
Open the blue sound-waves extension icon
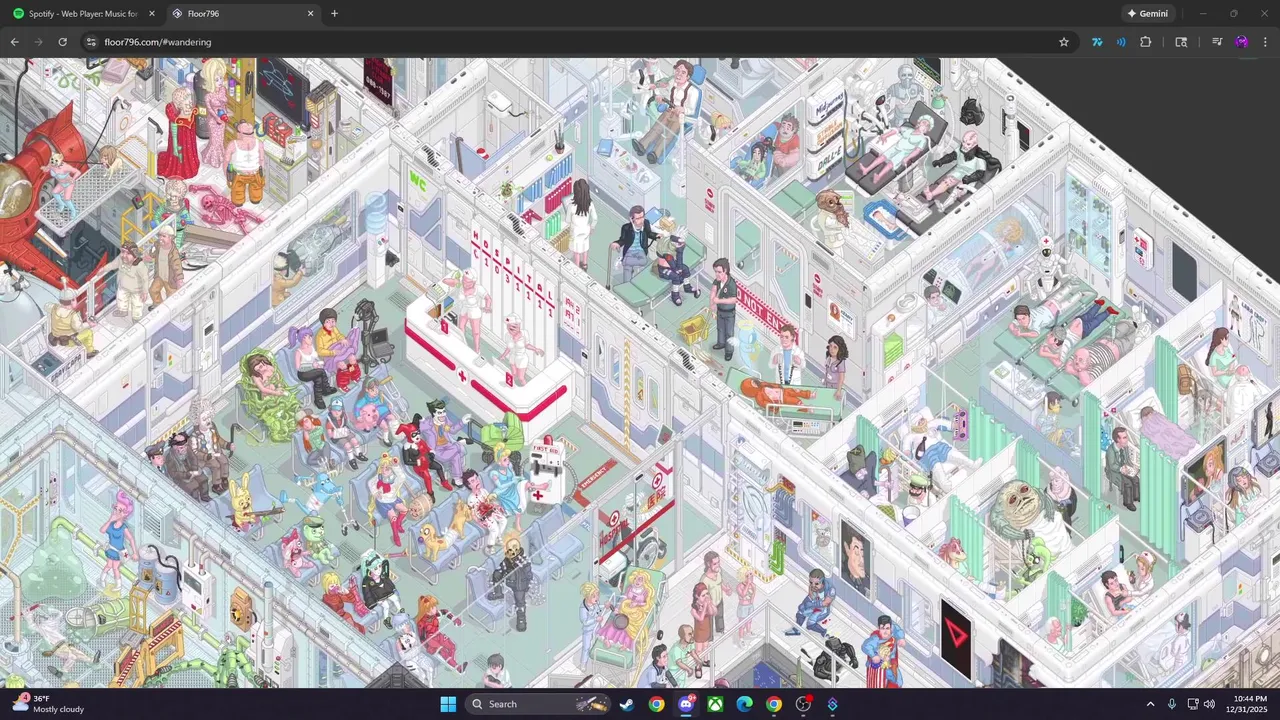pos(1121,42)
